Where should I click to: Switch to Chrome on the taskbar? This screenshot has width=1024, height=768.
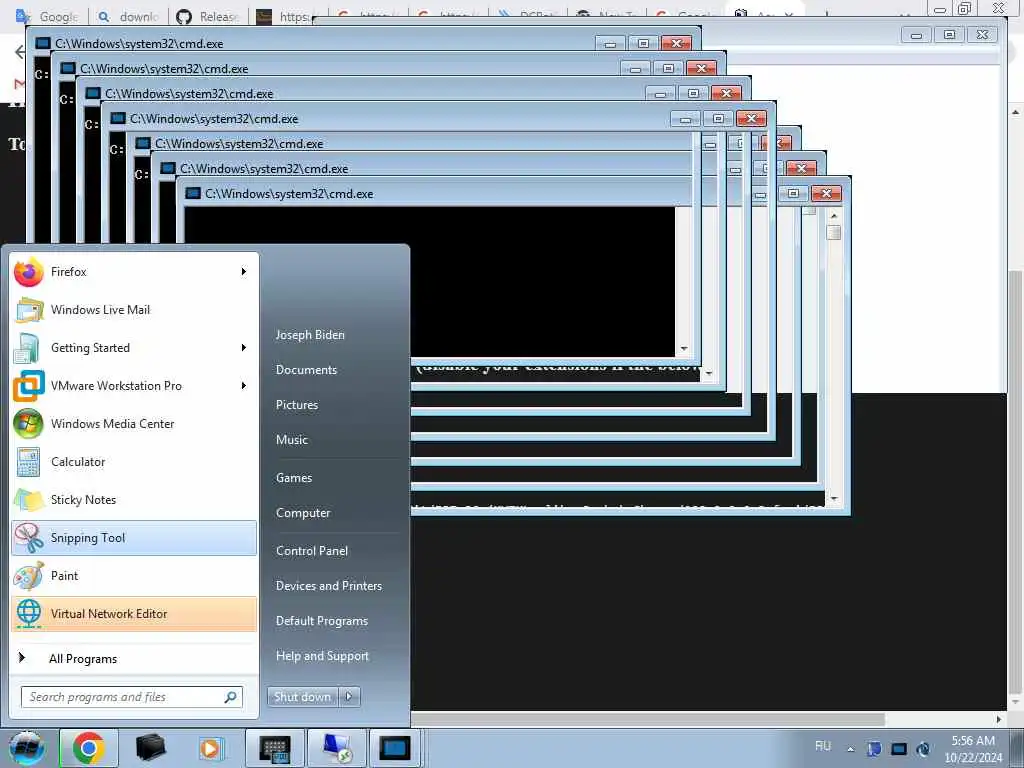point(89,748)
